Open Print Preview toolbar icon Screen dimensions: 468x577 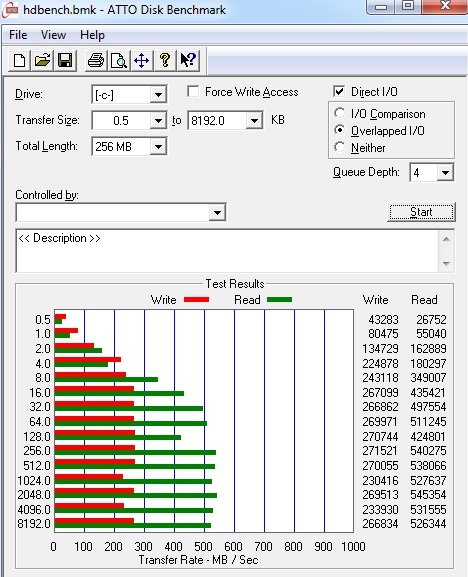pos(119,60)
